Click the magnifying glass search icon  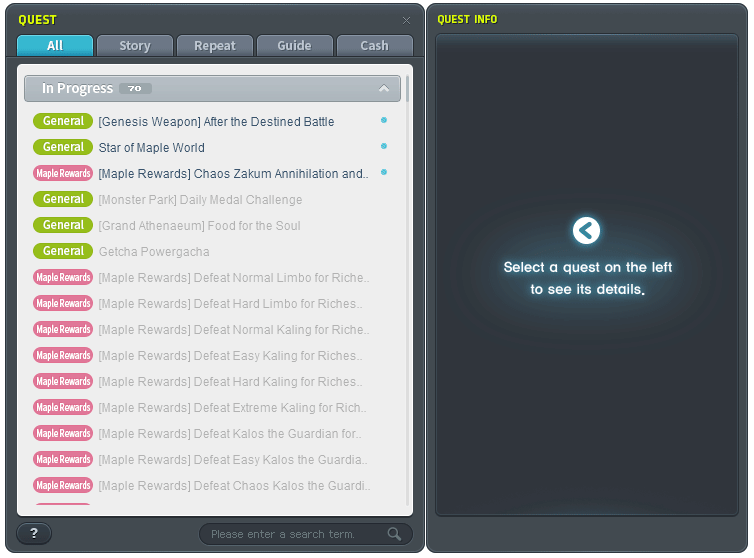pos(394,534)
